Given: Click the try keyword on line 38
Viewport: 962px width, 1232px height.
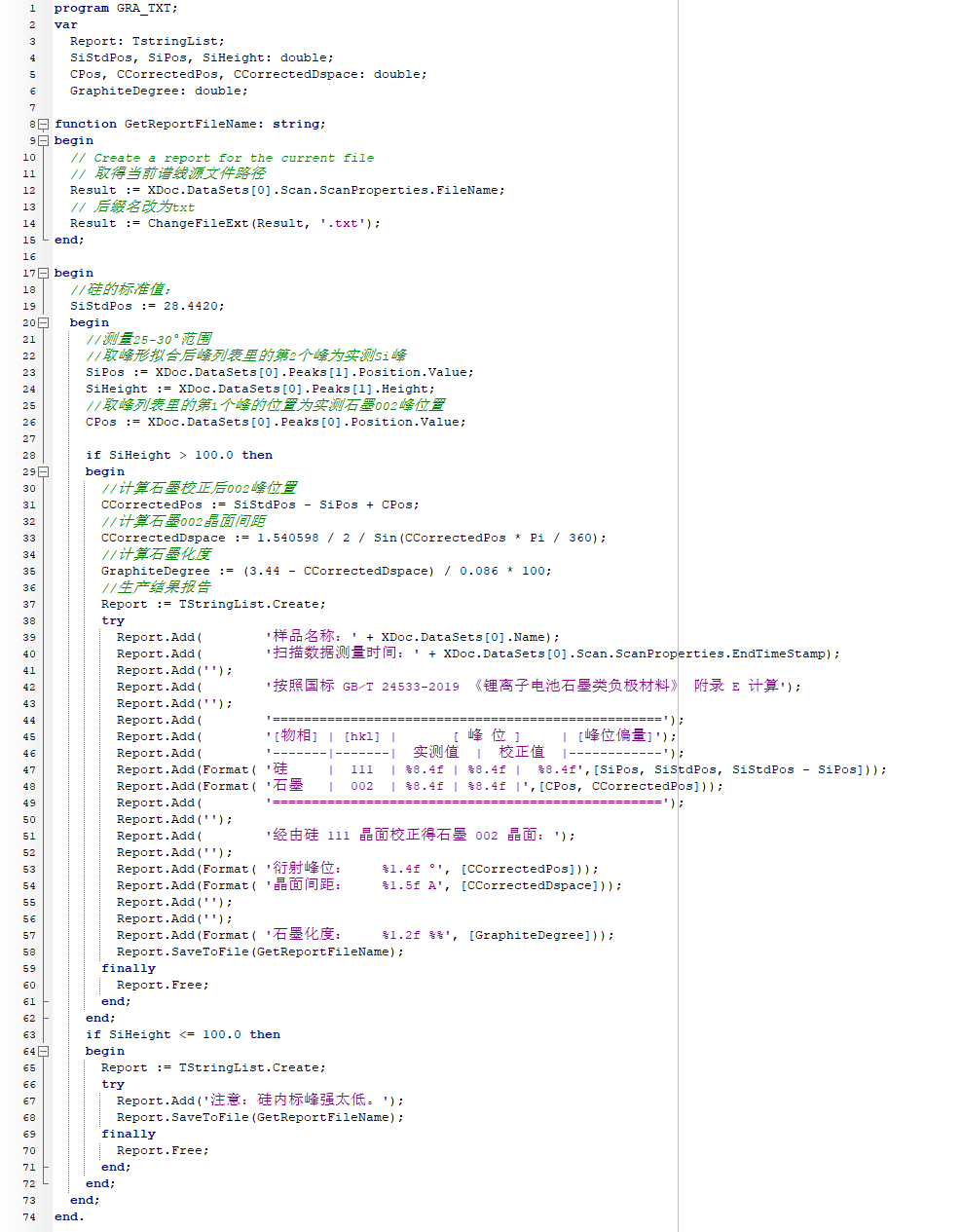Looking at the screenshot, I should click(x=113, y=619).
